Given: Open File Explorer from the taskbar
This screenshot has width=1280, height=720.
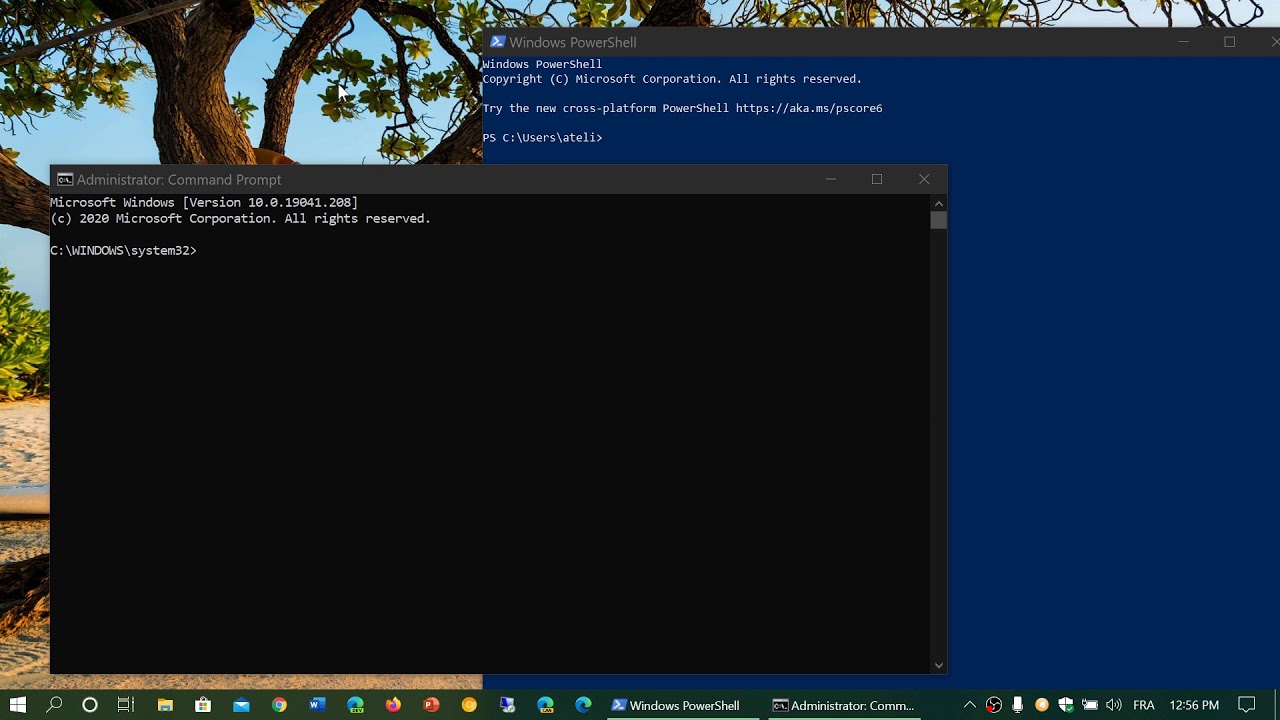Looking at the screenshot, I should pyautogui.click(x=165, y=705).
